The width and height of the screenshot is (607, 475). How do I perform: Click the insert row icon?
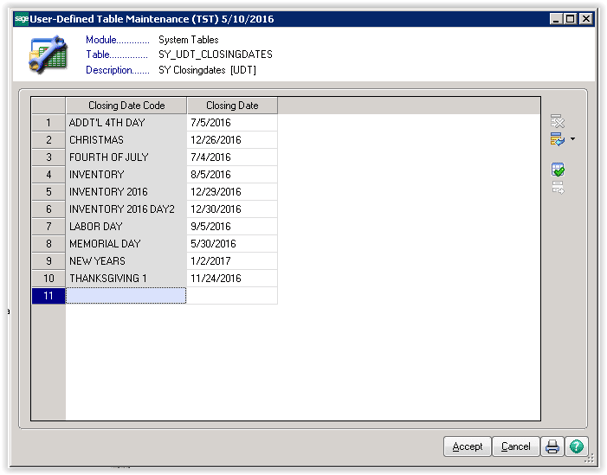click(x=556, y=140)
